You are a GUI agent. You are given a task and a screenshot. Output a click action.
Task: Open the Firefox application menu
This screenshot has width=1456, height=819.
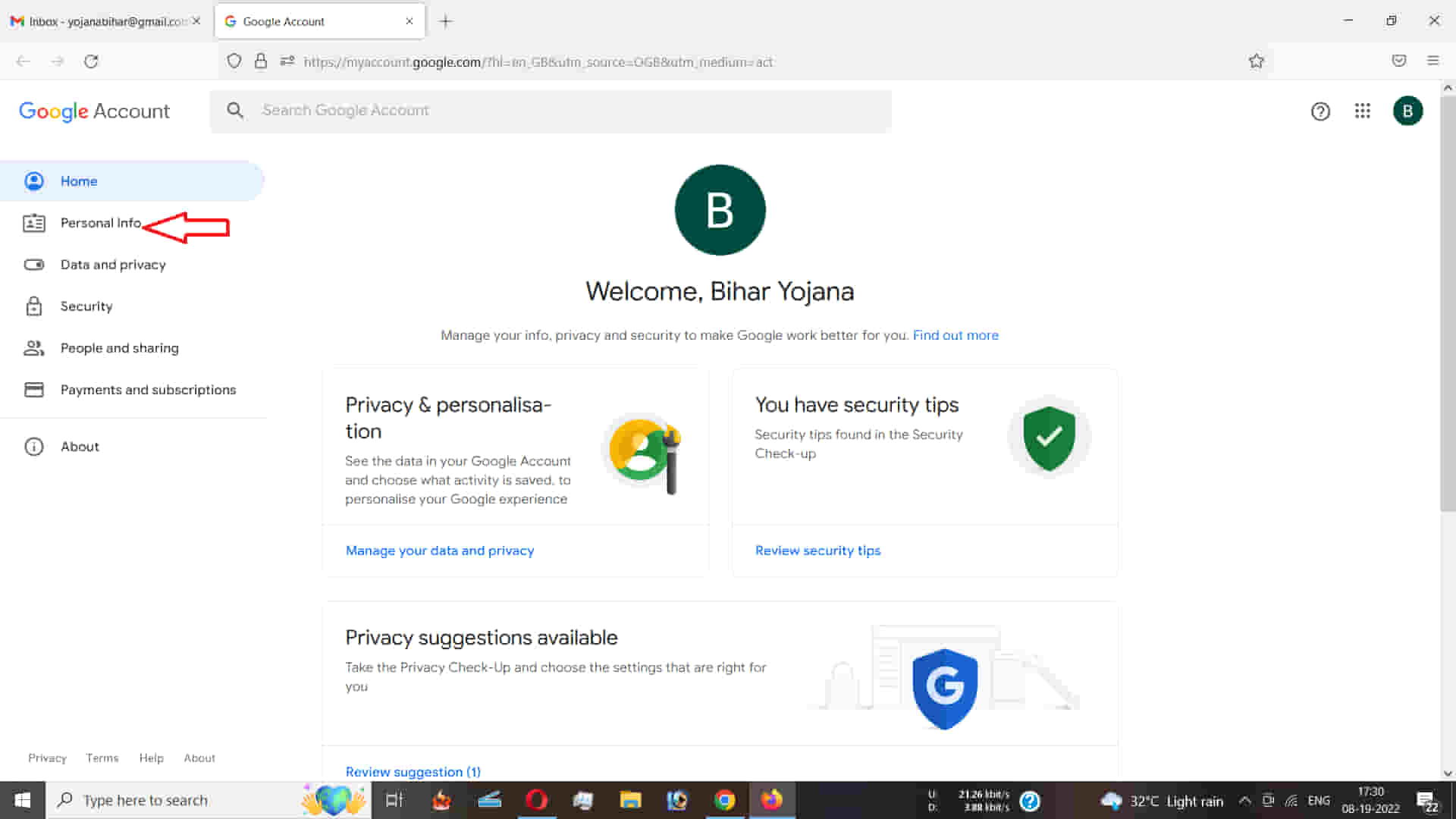click(1432, 61)
